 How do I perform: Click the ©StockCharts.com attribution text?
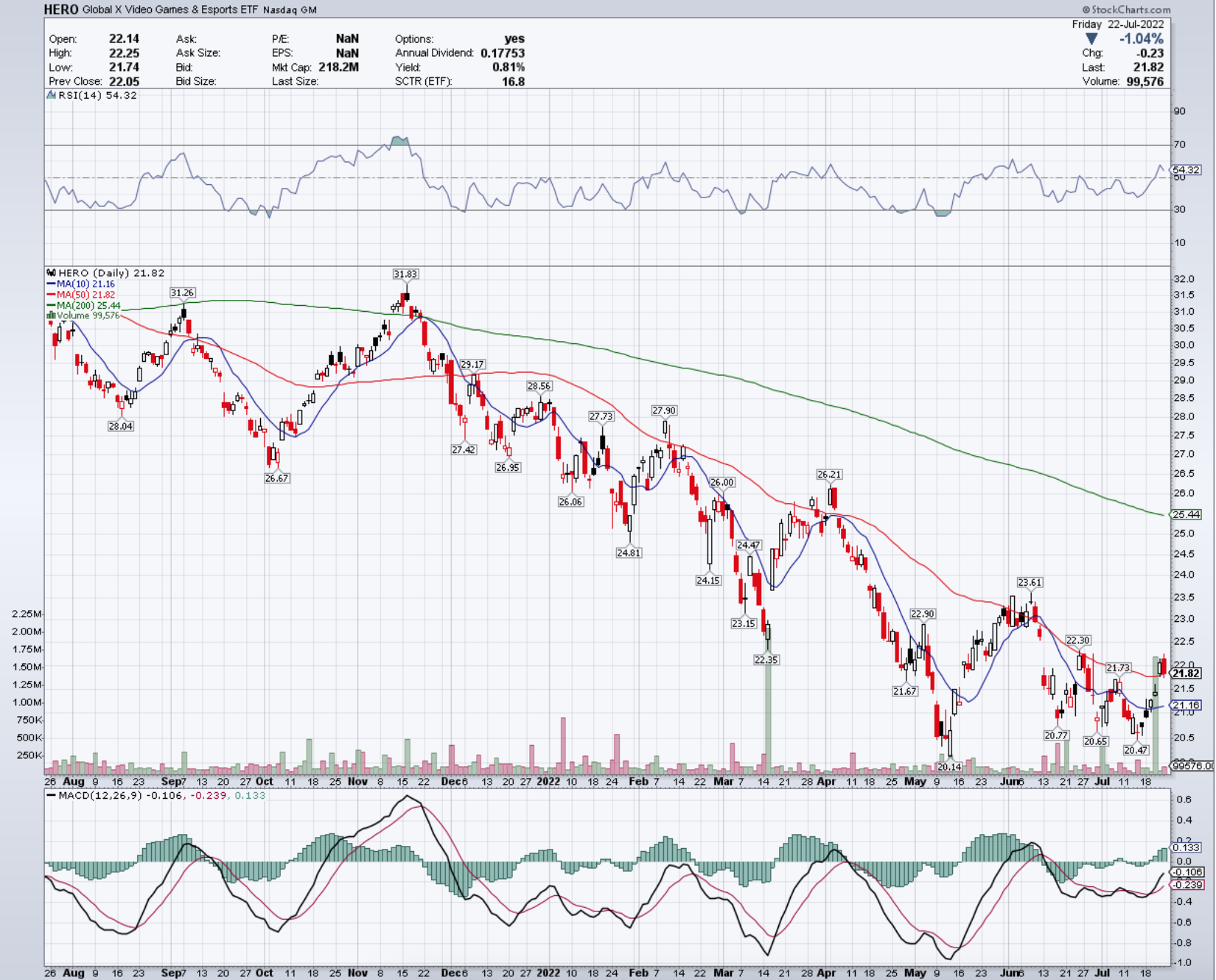1126,10
